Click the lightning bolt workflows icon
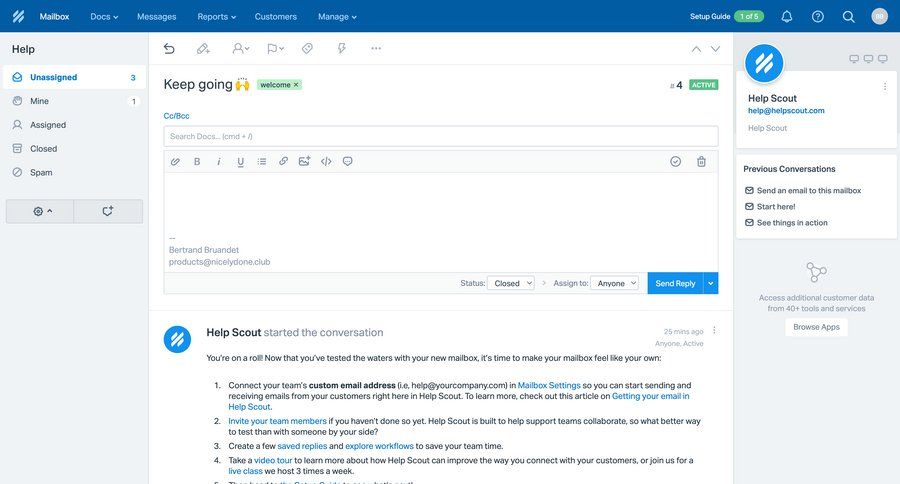Image resolution: width=900 pixels, height=484 pixels. click(x=342, y=48)
